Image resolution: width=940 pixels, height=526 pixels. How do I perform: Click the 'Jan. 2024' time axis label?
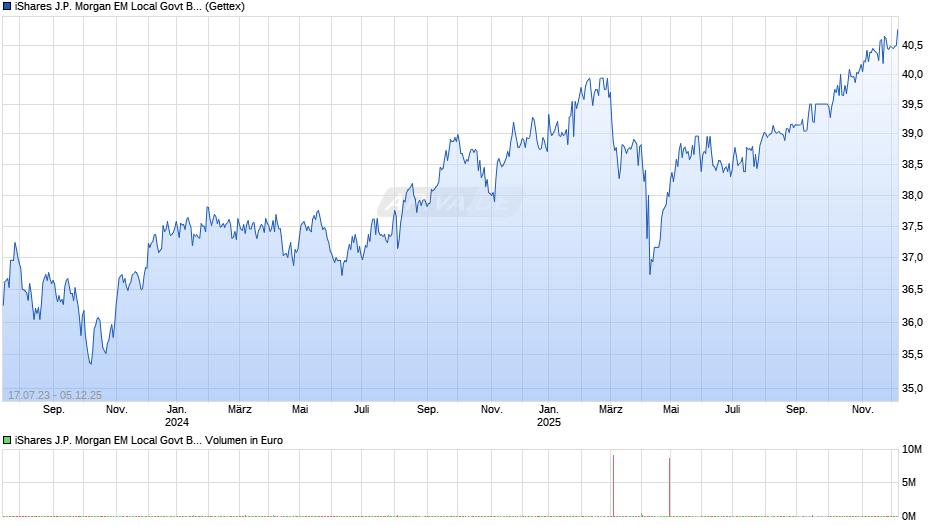[177, 416]
